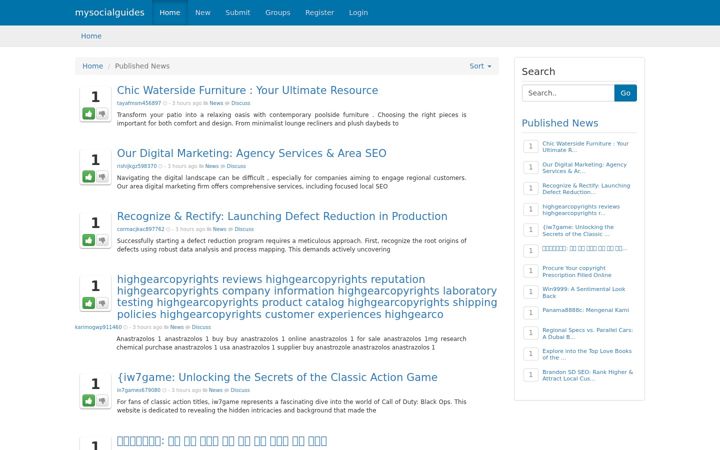Open Chic Waterside Furniture main article title
The width and height of the screenshot is (720, 450).
248,90
